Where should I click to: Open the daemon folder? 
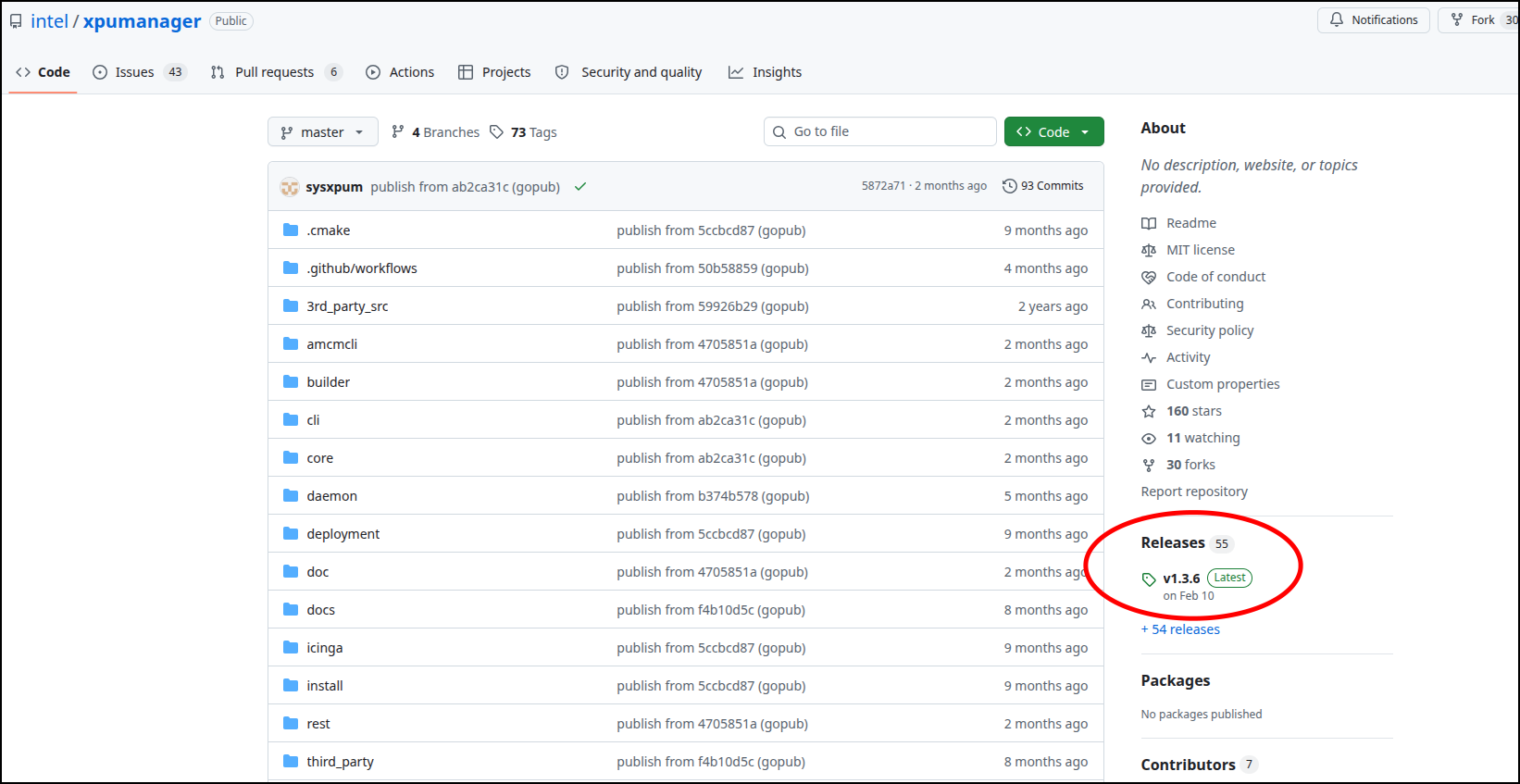[331, 496]
